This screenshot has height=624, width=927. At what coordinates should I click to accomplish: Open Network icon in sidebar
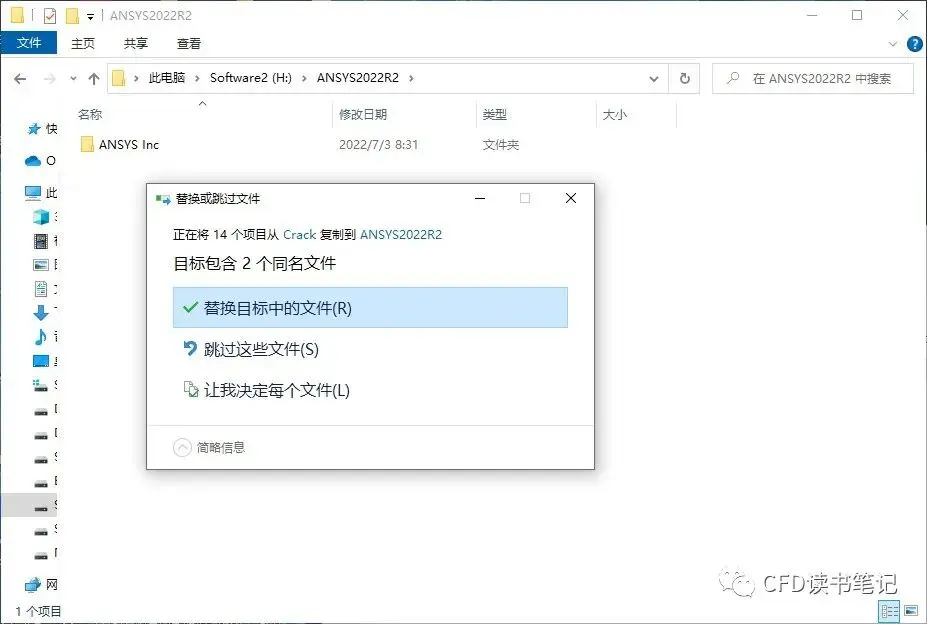pos(33,584)
